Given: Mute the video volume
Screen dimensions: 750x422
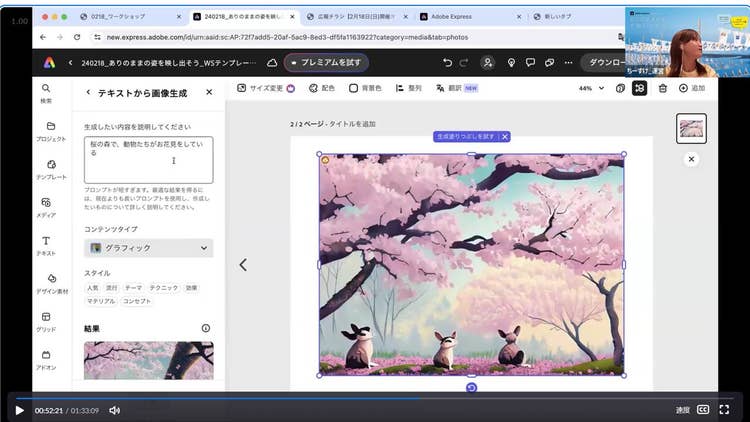Looking at the screenshot, I should click(114, 410).
